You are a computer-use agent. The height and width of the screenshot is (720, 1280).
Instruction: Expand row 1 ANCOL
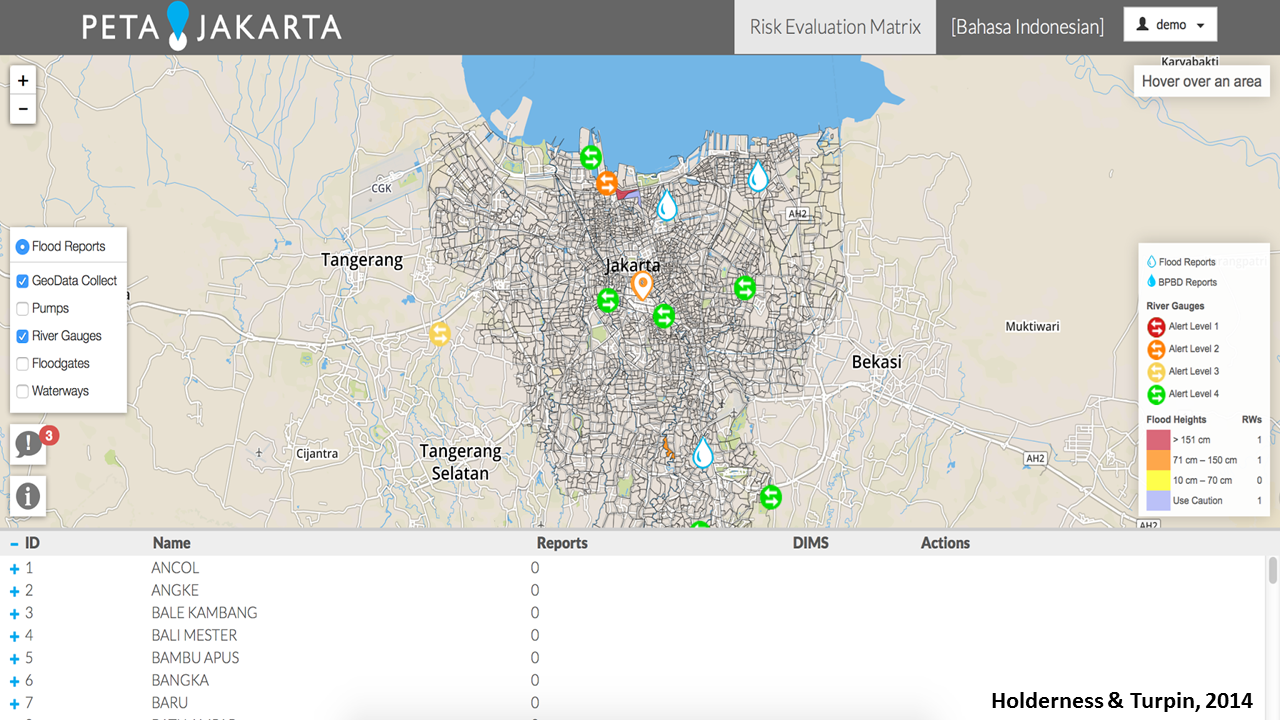(x=14, y=568)
